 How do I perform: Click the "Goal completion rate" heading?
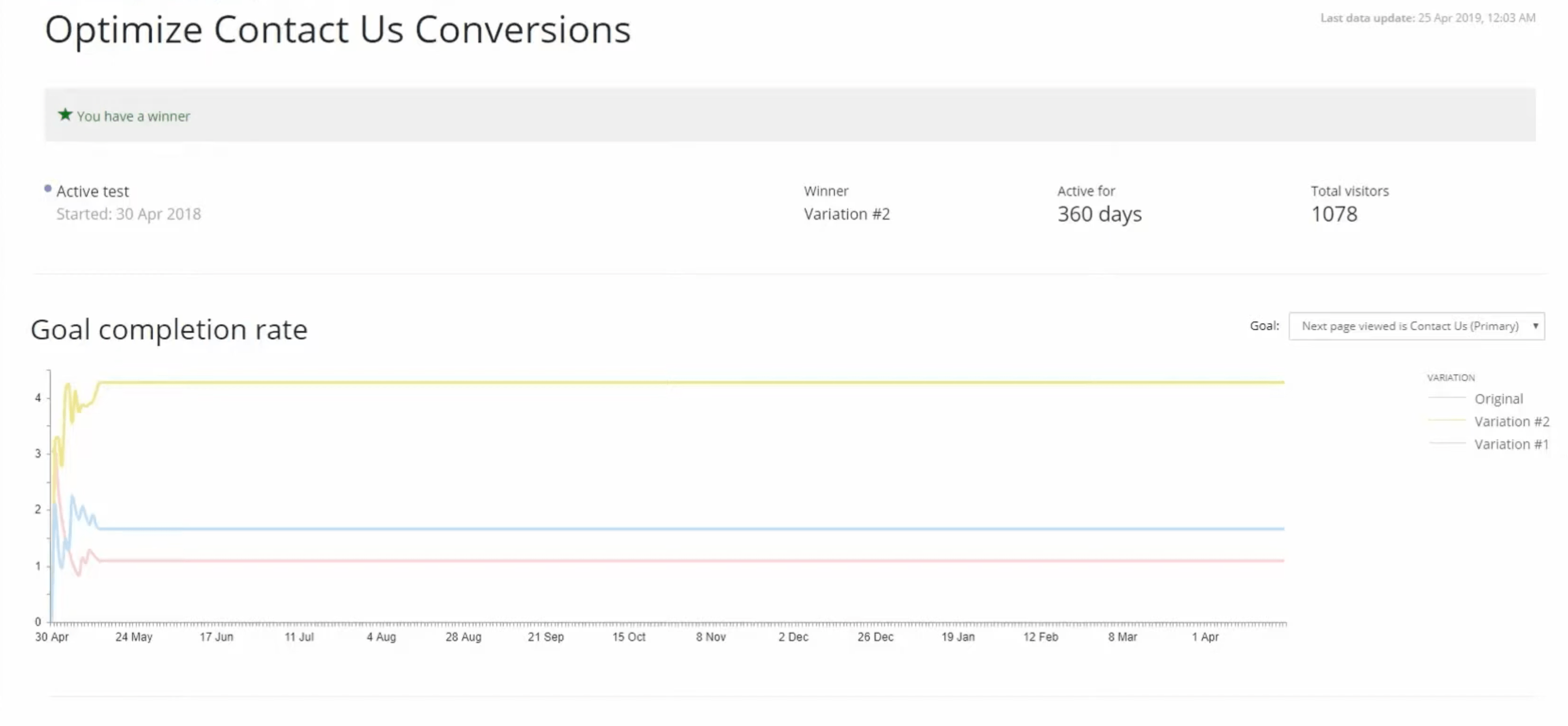[x=169, y=330]
